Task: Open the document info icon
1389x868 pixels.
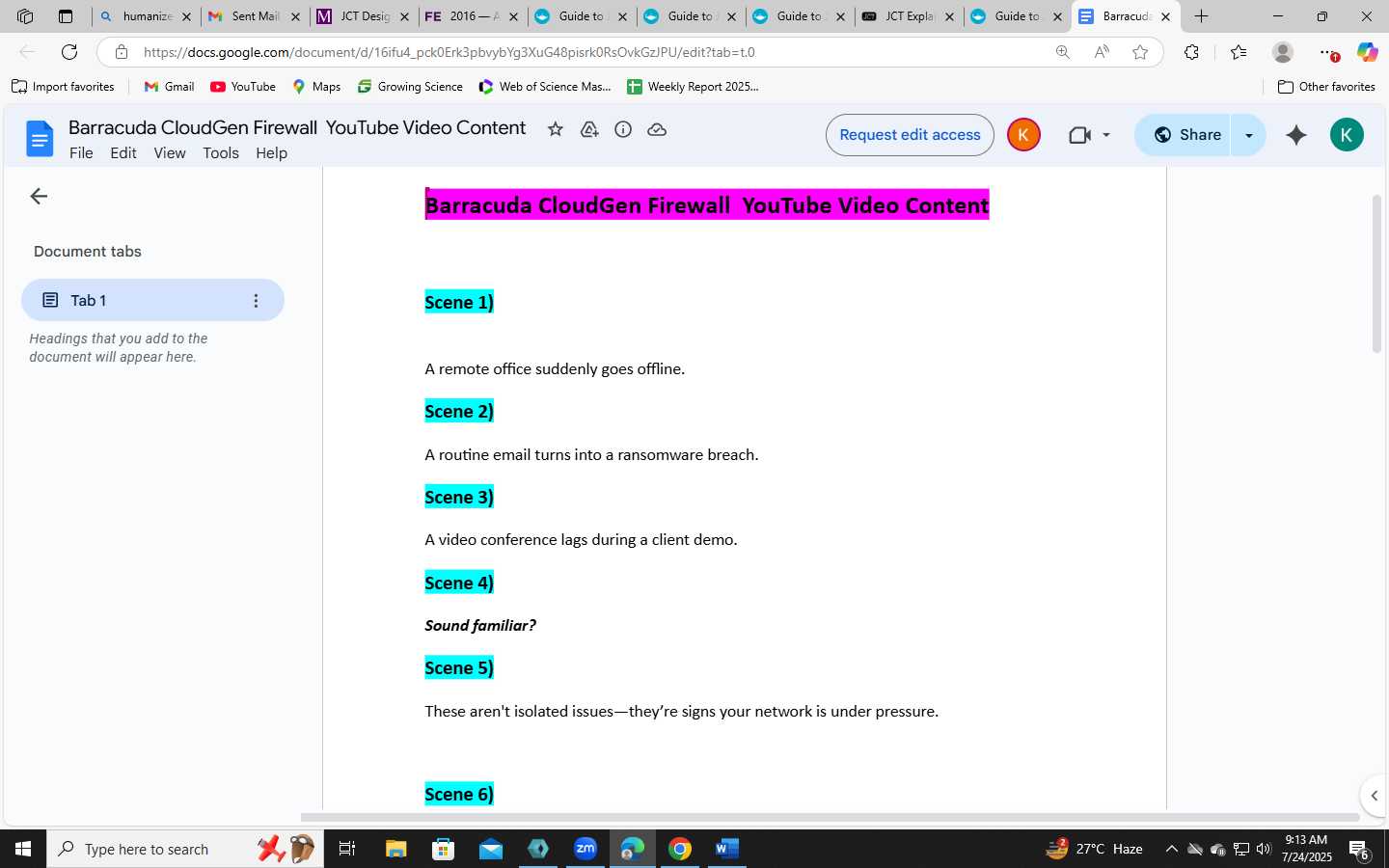Action: coord(623,129)
